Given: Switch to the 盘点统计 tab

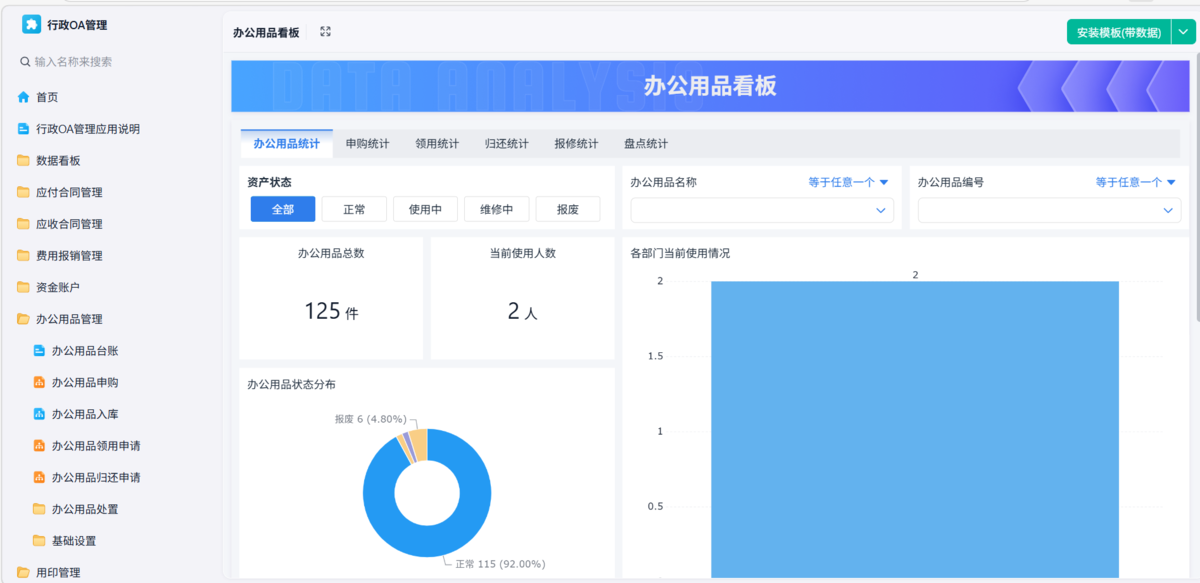Looking at the screenshot, I should (646, 143).
